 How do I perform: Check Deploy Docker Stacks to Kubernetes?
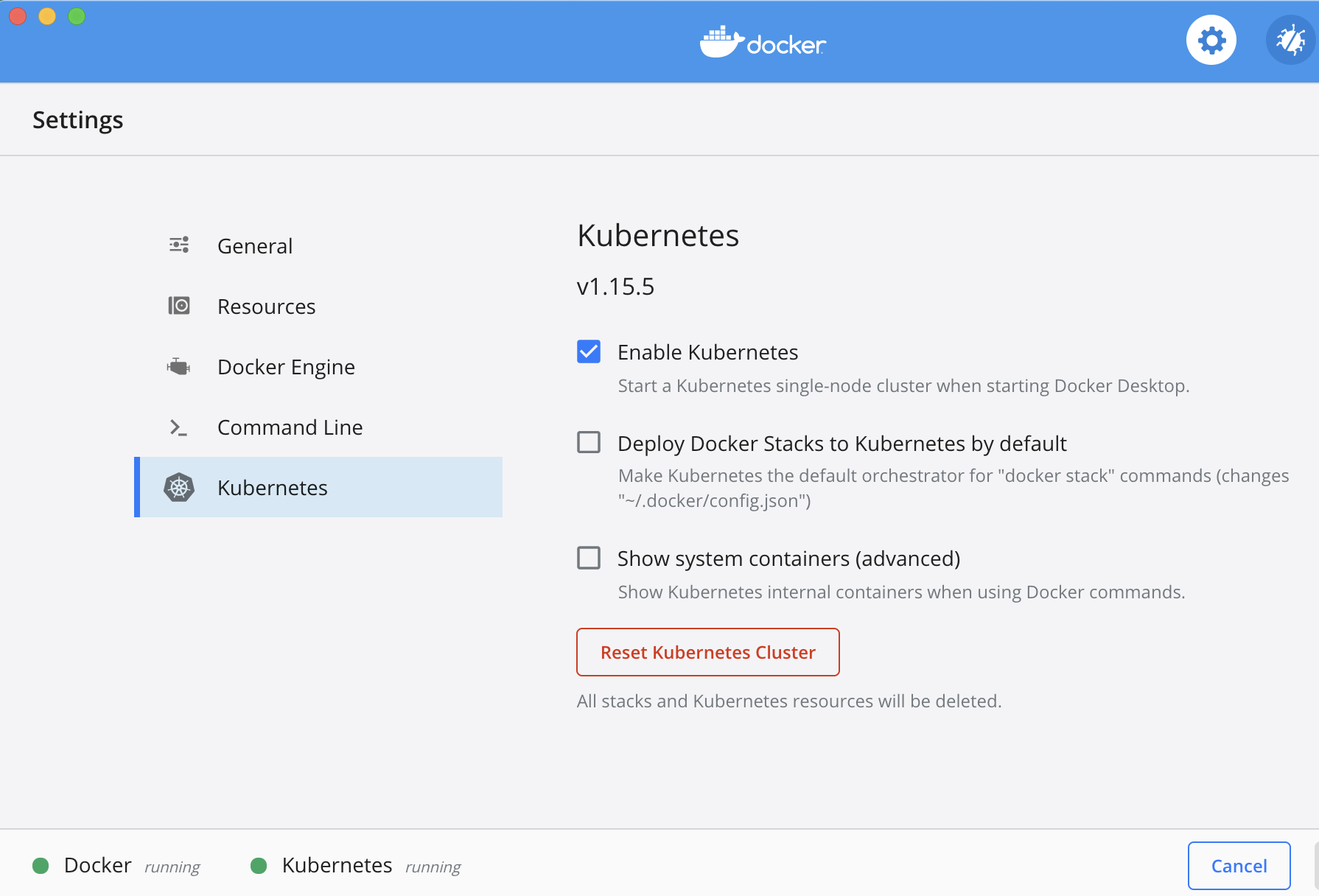(589, 442)
